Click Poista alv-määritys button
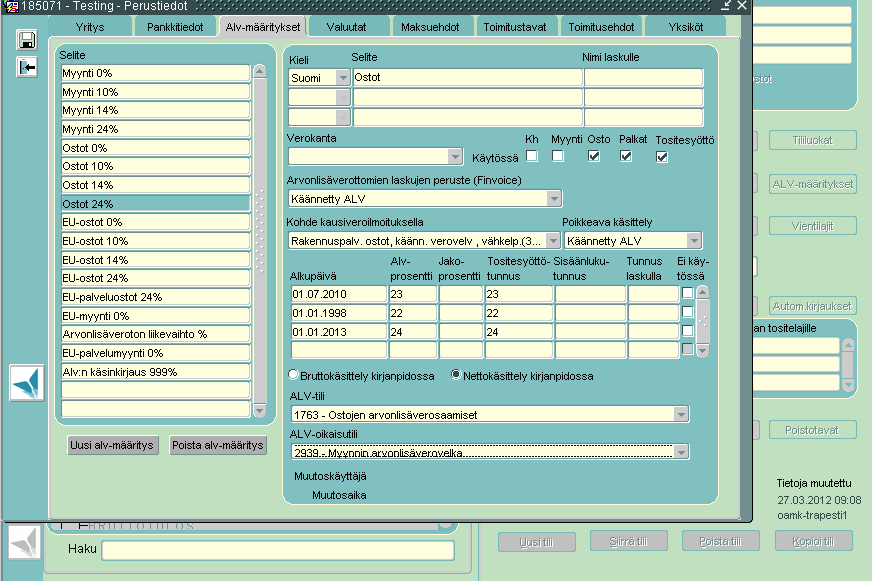 [x=217, y=445]
